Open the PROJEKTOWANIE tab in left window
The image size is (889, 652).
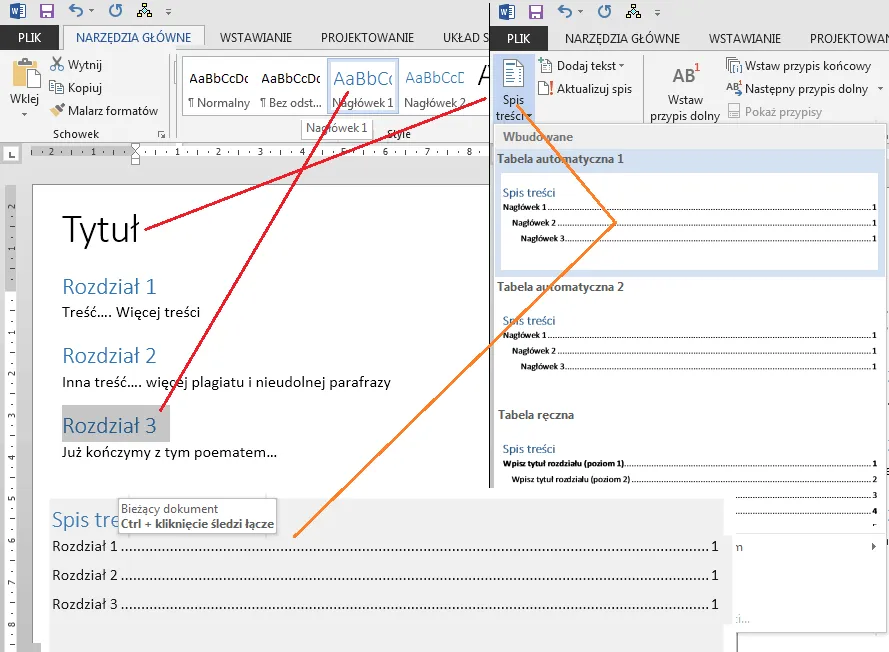pos(368,38)
